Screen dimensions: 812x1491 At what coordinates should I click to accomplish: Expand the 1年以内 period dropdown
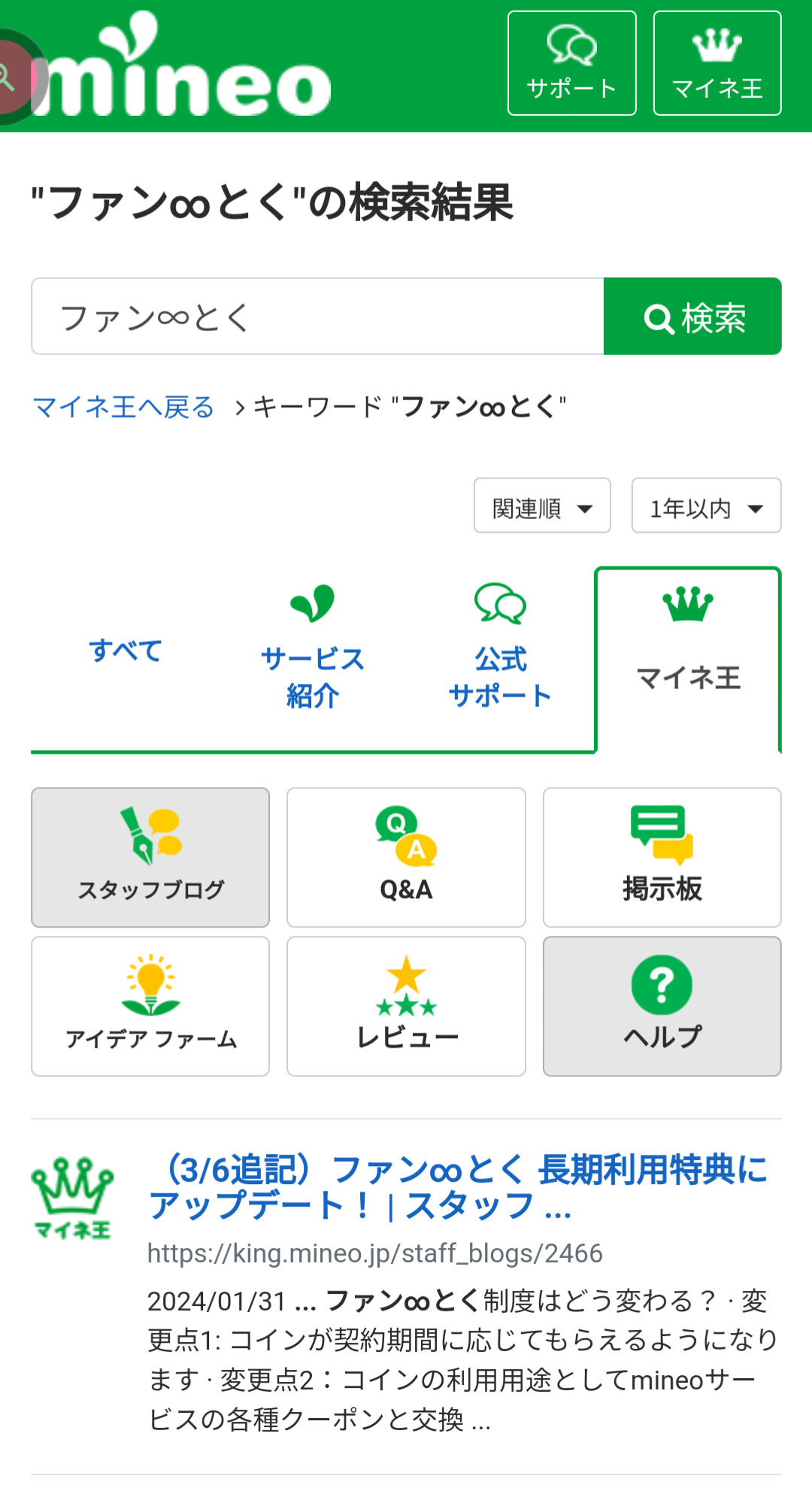point(706,506)
